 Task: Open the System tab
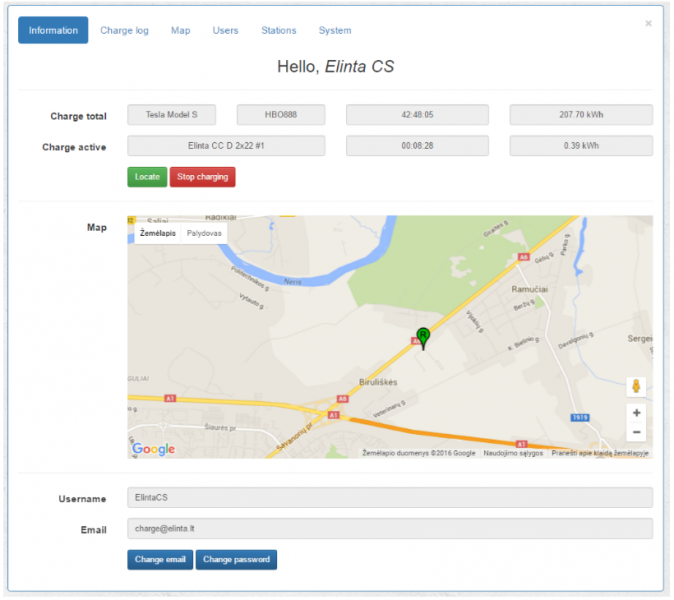click(x=335, y=31)
